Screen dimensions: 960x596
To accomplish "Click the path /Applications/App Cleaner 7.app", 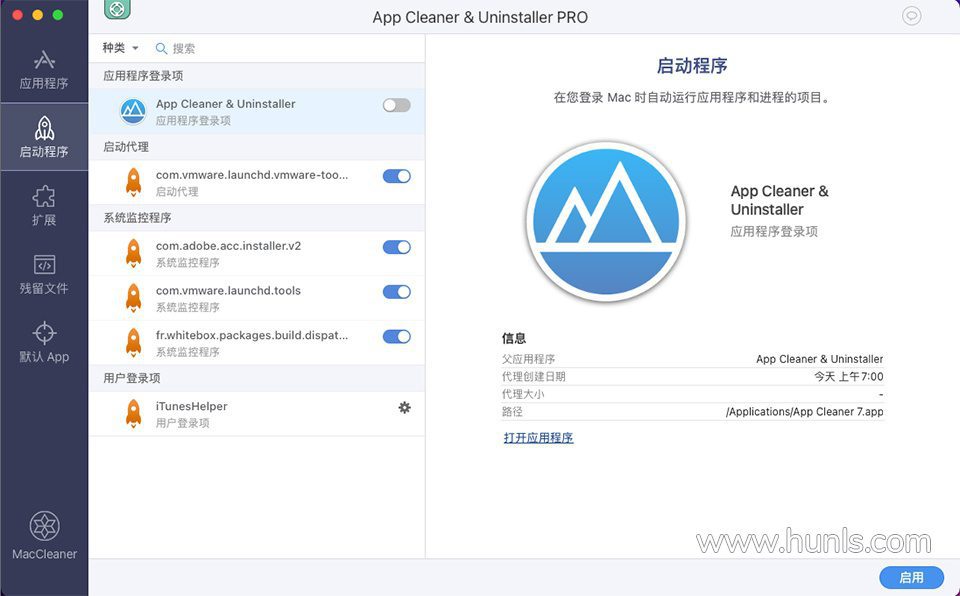I will [x=804, y=412].
